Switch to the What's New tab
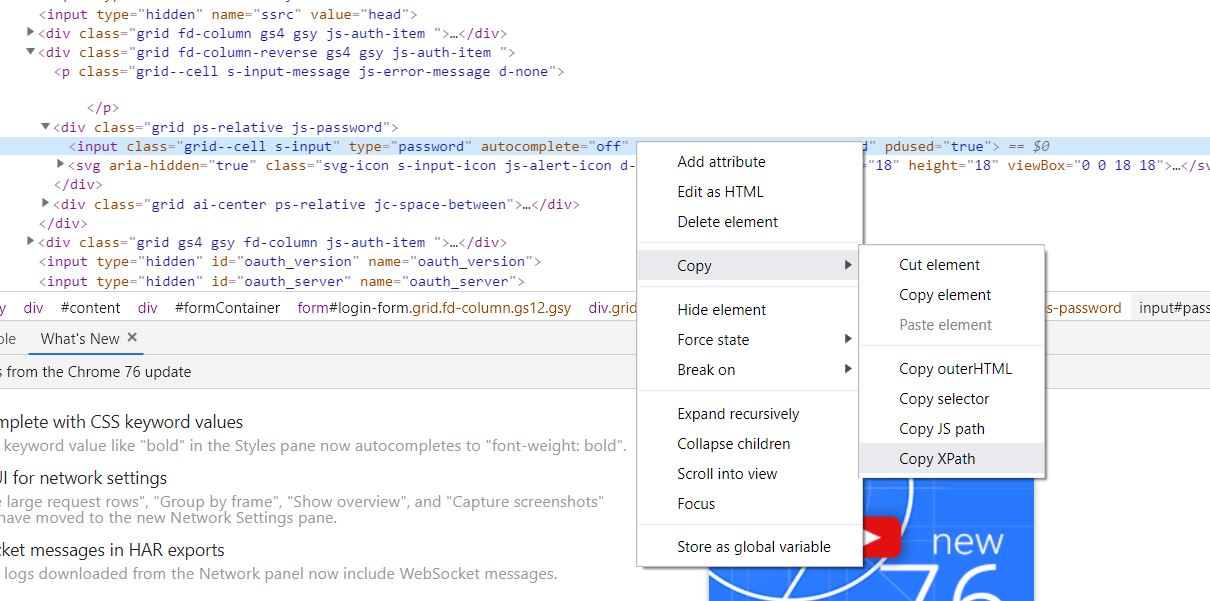 pyautogui.click(x=79, y=338)
